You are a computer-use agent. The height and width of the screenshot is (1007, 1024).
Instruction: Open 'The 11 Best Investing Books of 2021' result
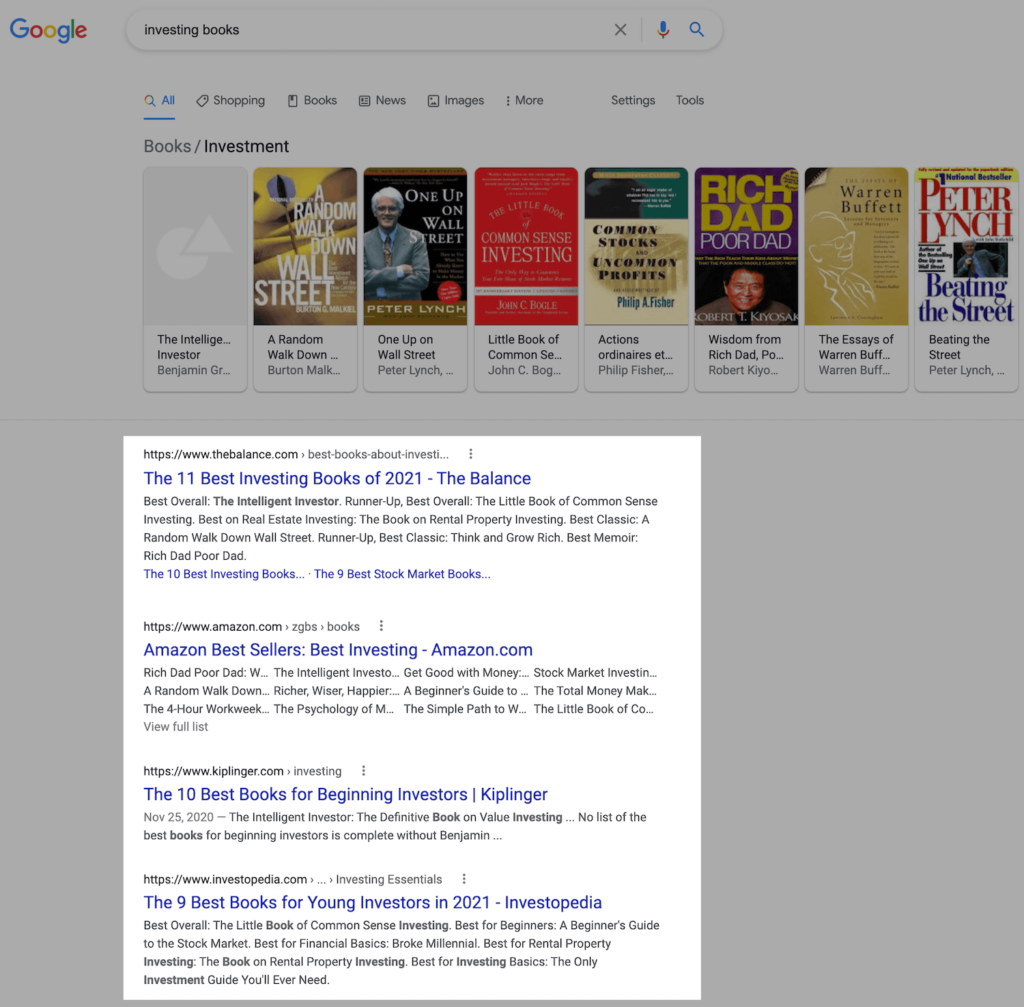click(337, 479)
